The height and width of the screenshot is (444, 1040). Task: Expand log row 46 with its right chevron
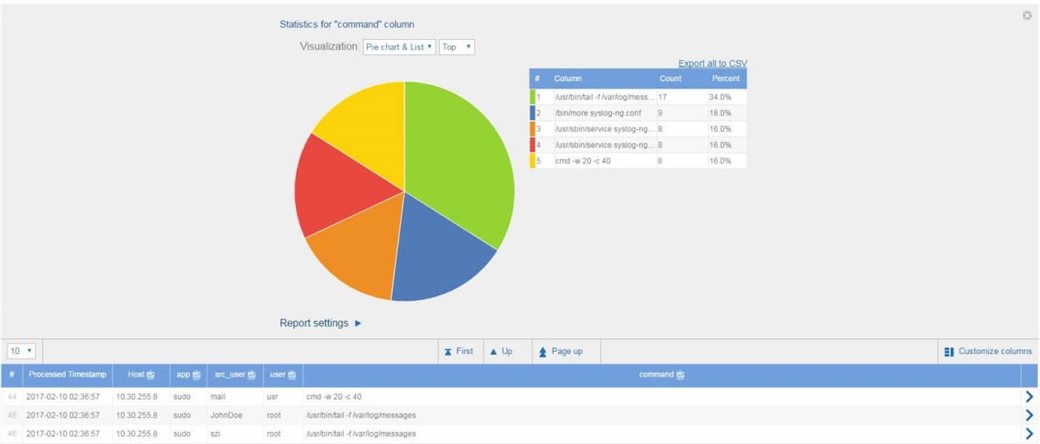tap(1029, 433)
